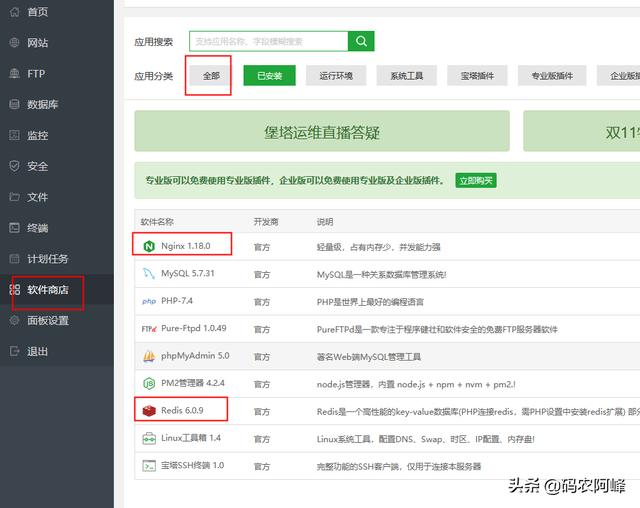Click the 开发商 column header
The image size is (640, 508).
tap(266, 222)
